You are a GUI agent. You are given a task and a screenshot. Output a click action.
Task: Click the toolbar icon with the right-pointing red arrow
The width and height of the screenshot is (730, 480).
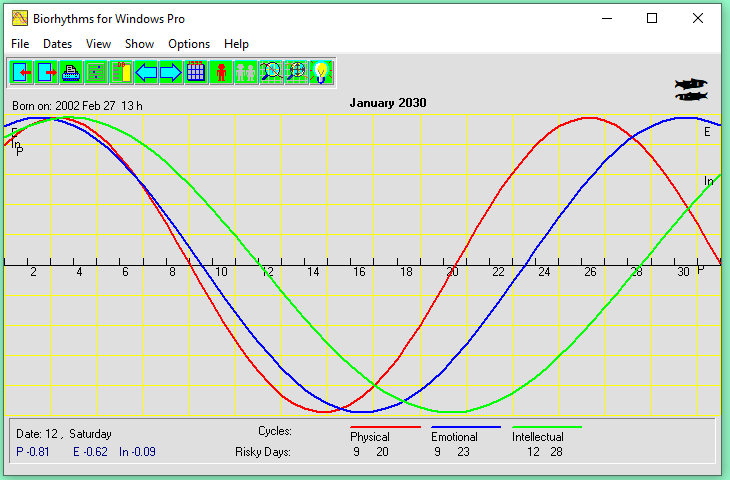[x=47, y=72]
